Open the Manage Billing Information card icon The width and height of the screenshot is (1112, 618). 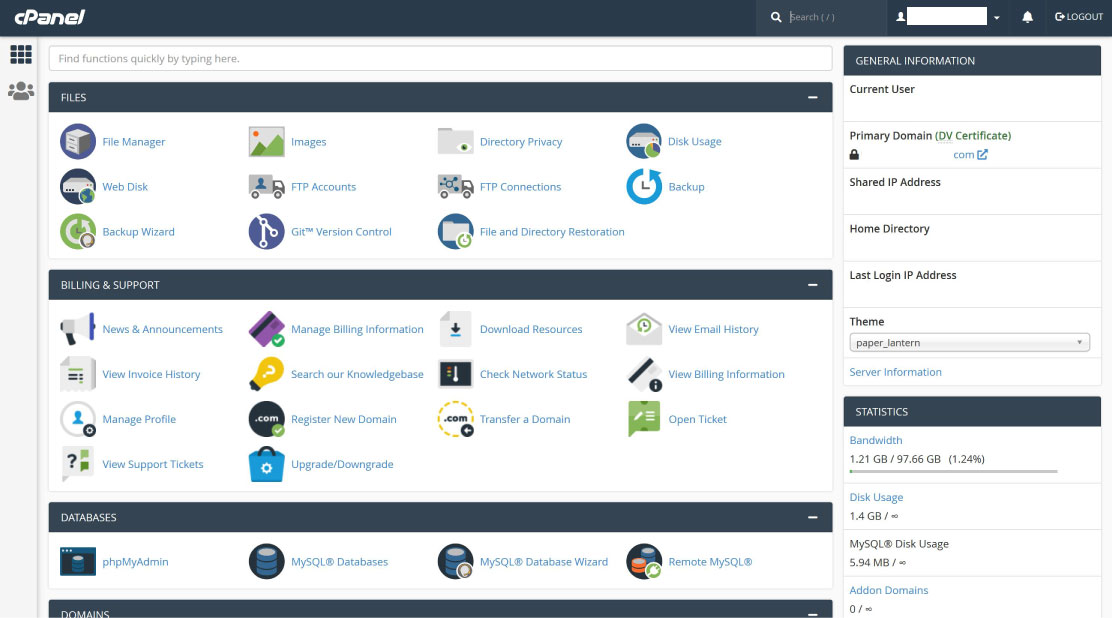point(267,329)
